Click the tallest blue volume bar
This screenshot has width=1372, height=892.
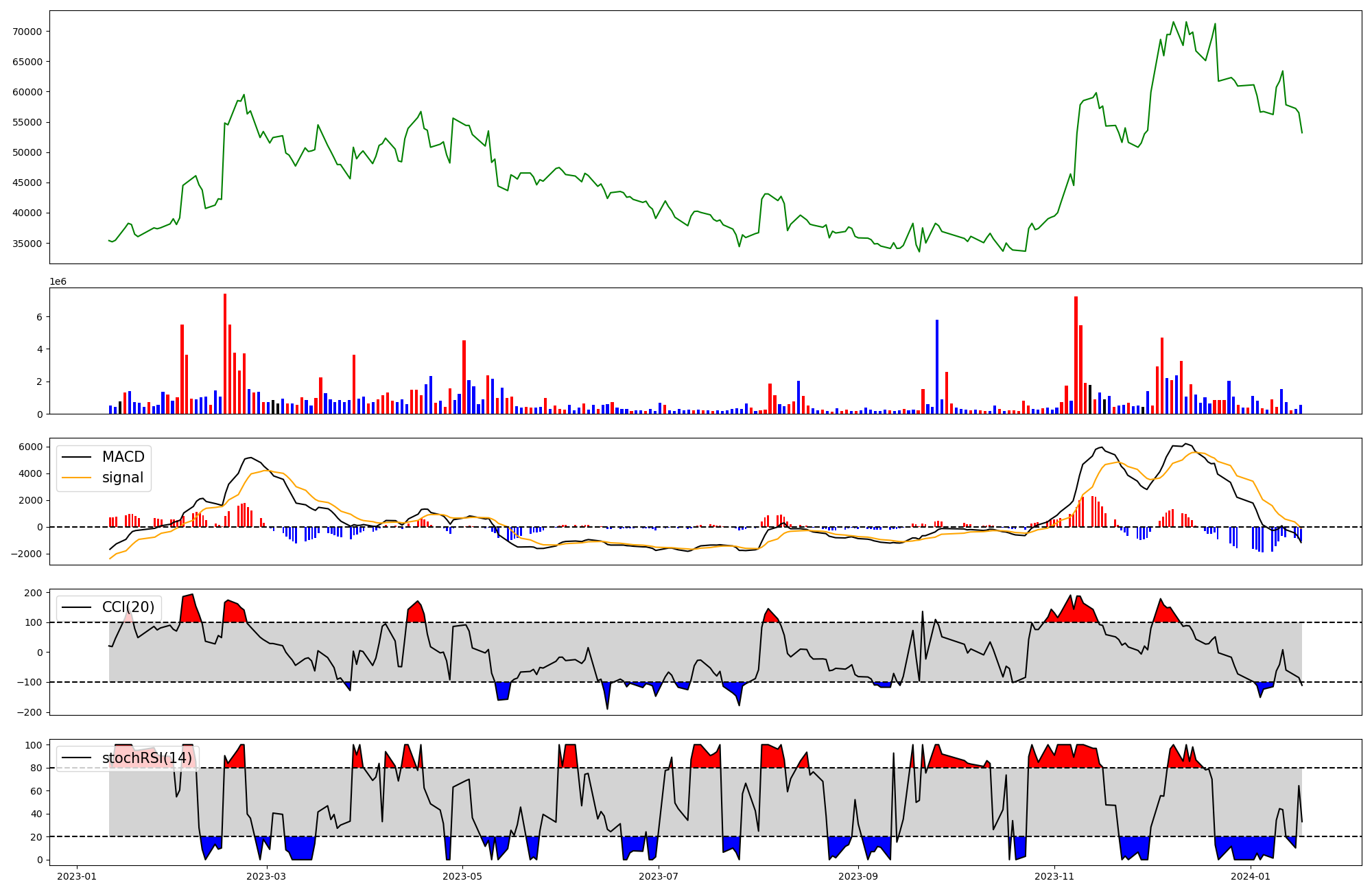tap(937, 367)
